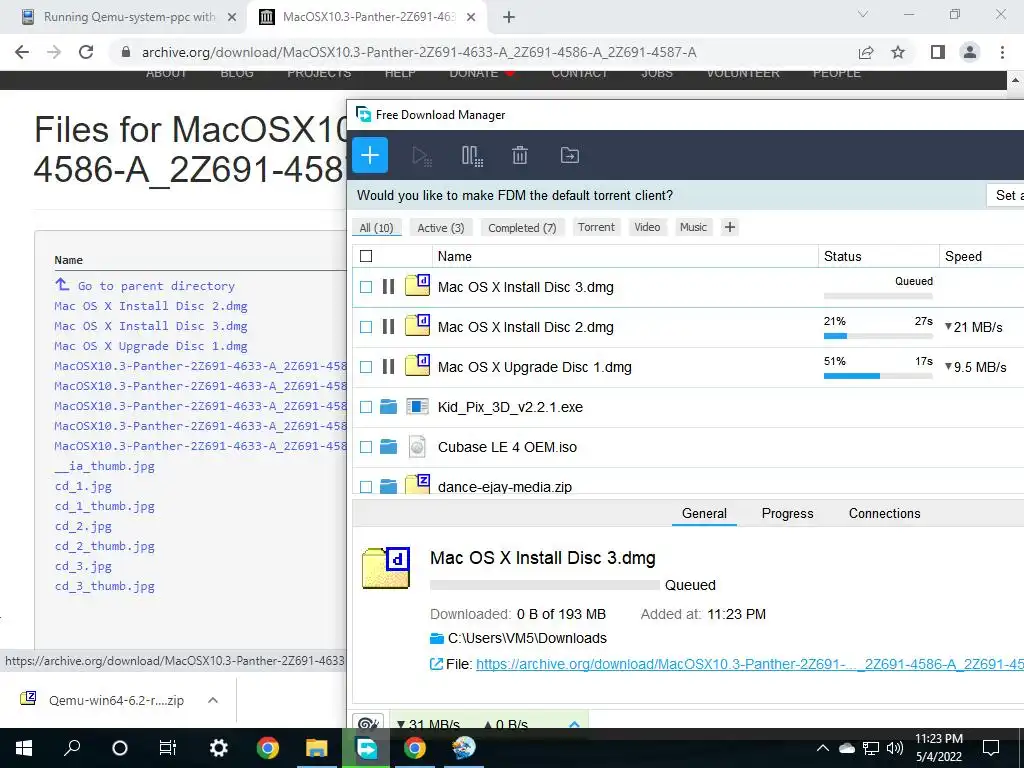Bookmark this page with the star icon
Image resolution: width=1024 pixels, height=768 pixels.
[x=898, y=52]
